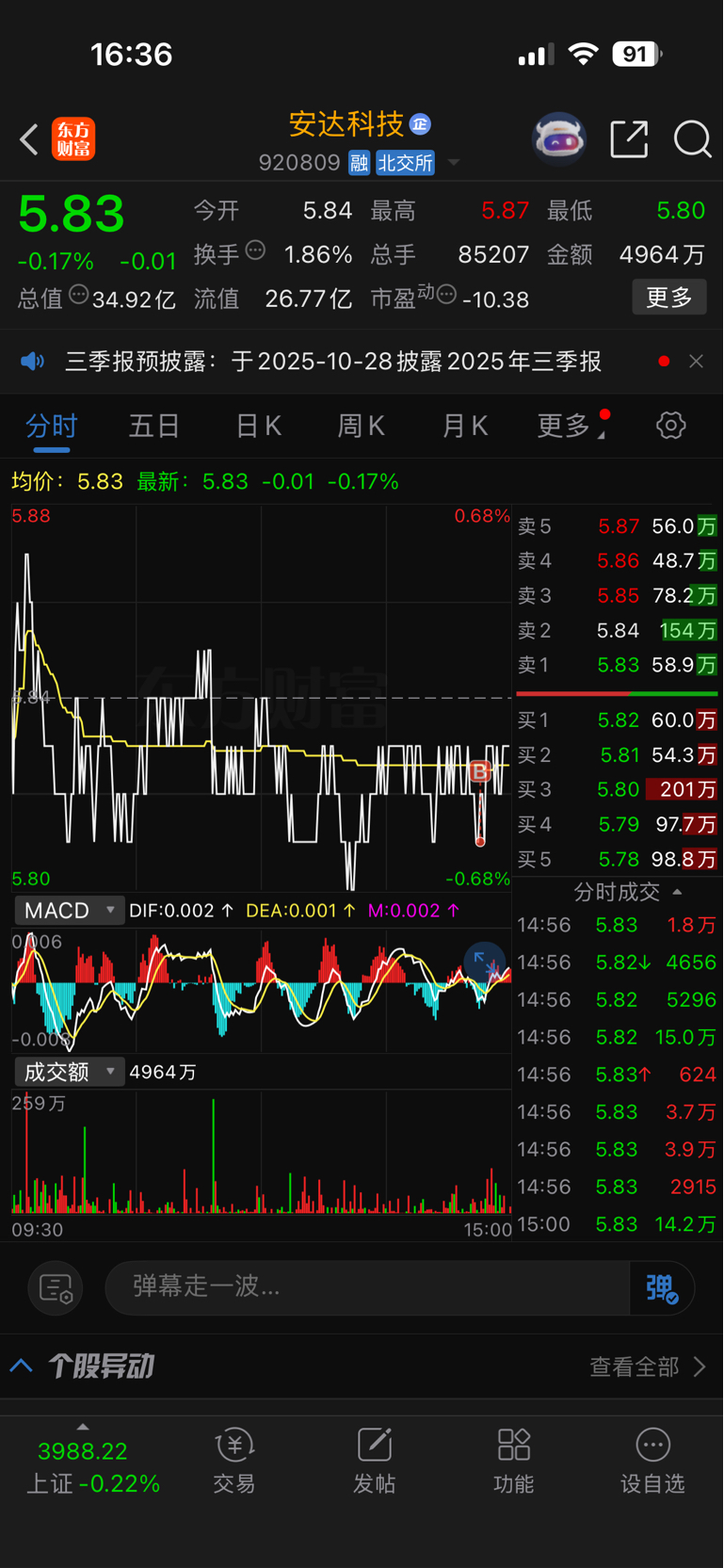The image size is (724, 1568).
Task: Tap the 安达科技 stock title
Action: point(346,124)
